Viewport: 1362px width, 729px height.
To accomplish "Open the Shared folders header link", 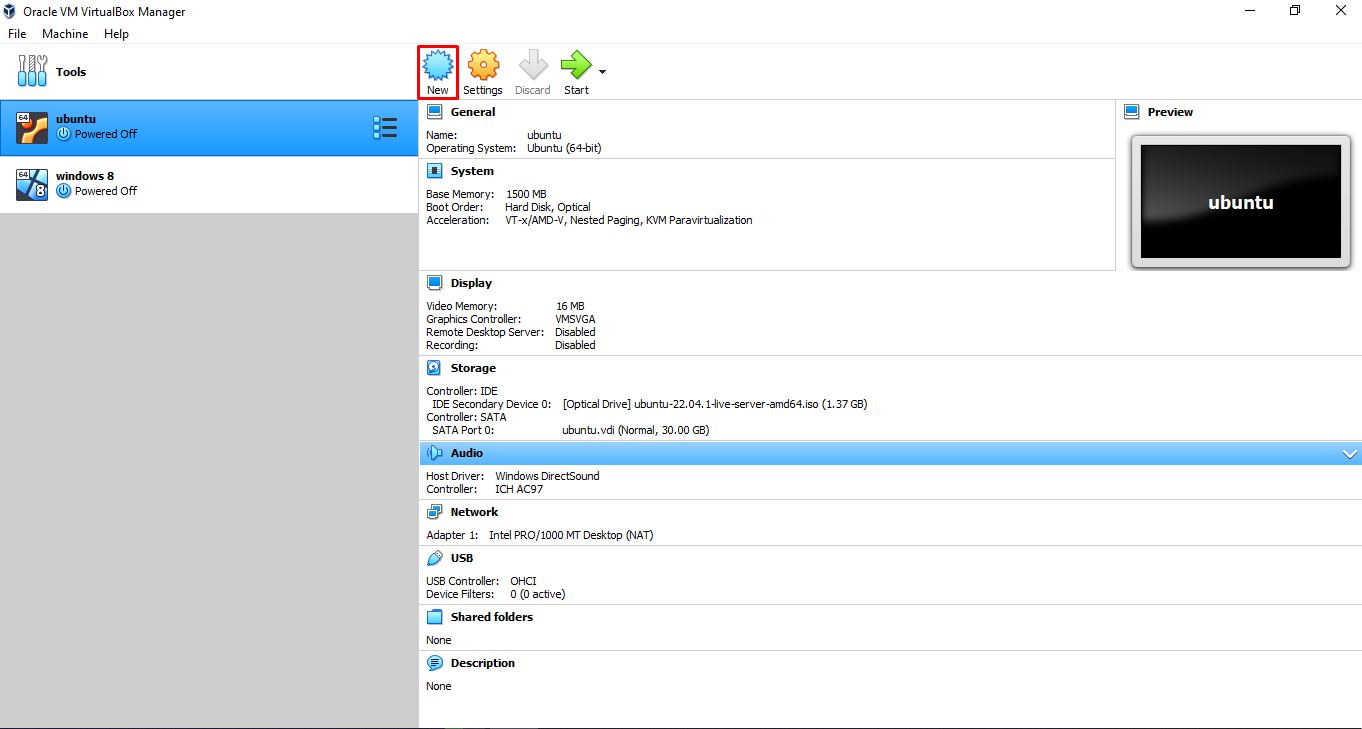I will point(492,617).
